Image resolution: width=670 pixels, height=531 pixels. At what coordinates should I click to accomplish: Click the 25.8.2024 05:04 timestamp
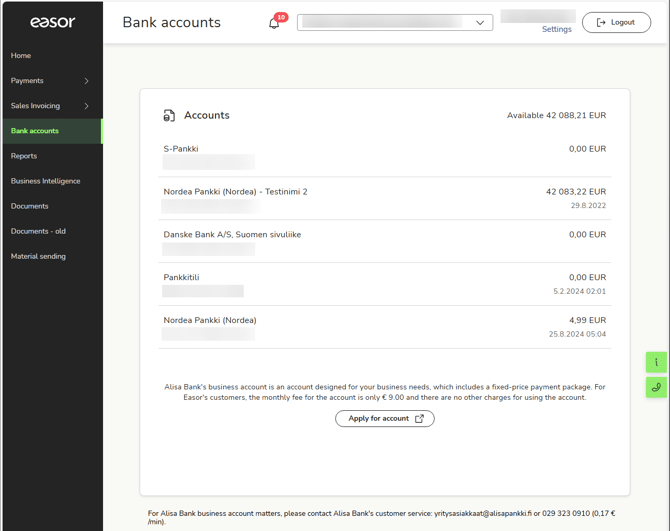(x=577, y=334)
